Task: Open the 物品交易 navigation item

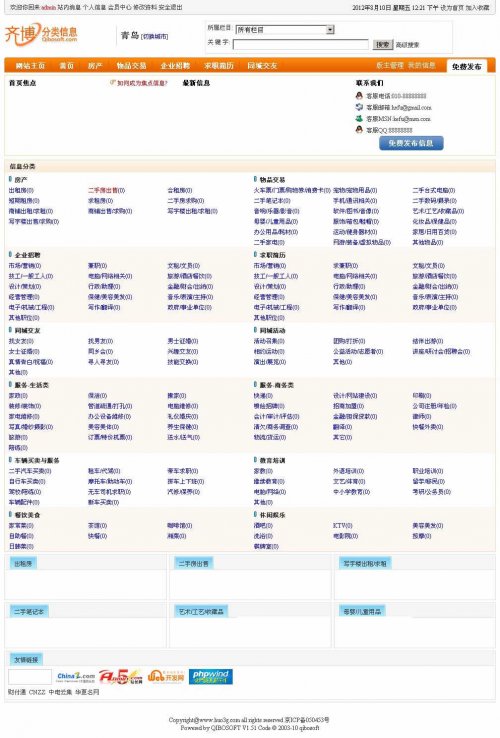Action: point(131,65)
